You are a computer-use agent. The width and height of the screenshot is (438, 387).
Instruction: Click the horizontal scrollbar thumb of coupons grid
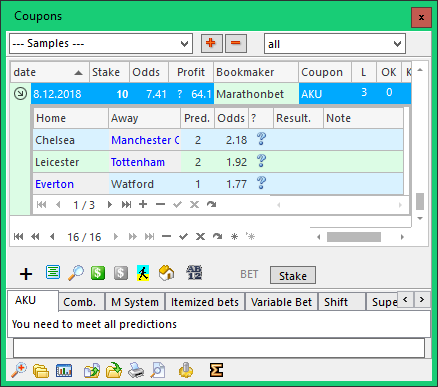click(x=354, y=237)
